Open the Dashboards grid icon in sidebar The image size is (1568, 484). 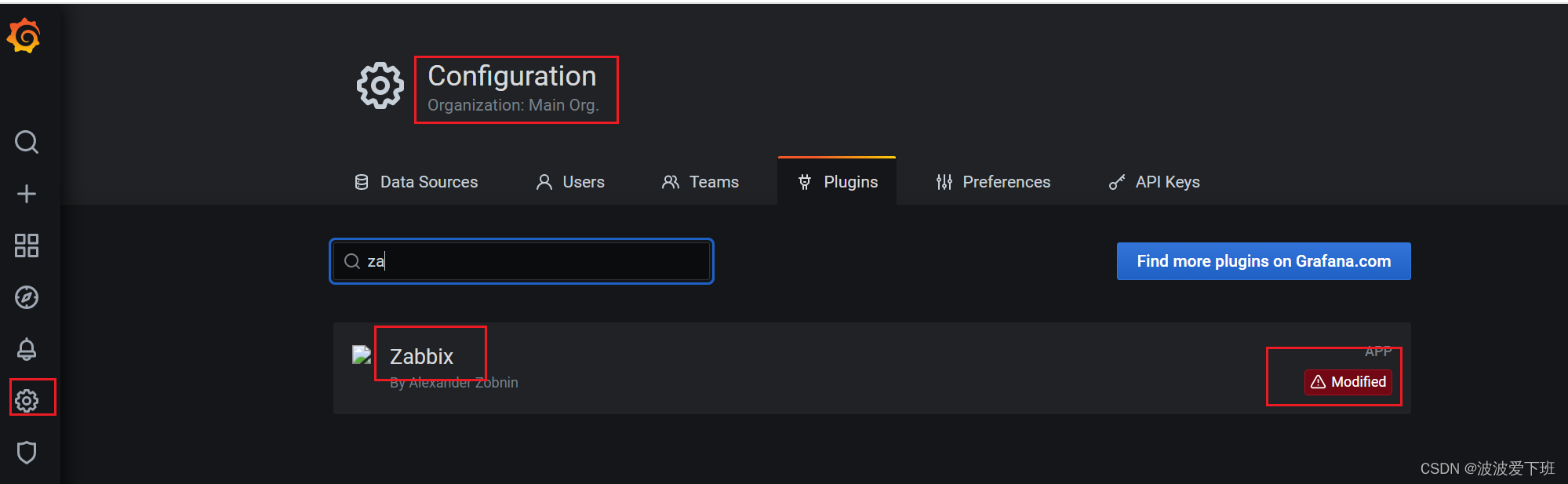27,246
